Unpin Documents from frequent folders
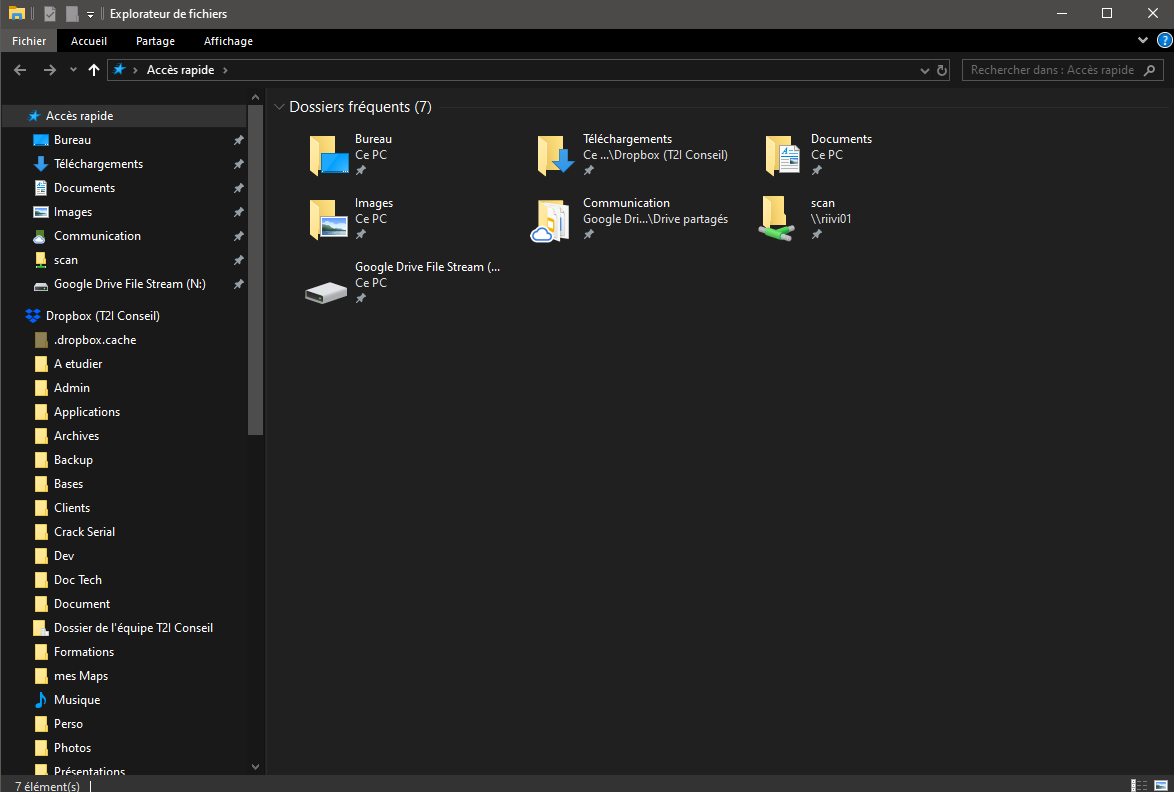Viewport: 1174px width, 792px height. pyautogui.click(x=817, y=168)
